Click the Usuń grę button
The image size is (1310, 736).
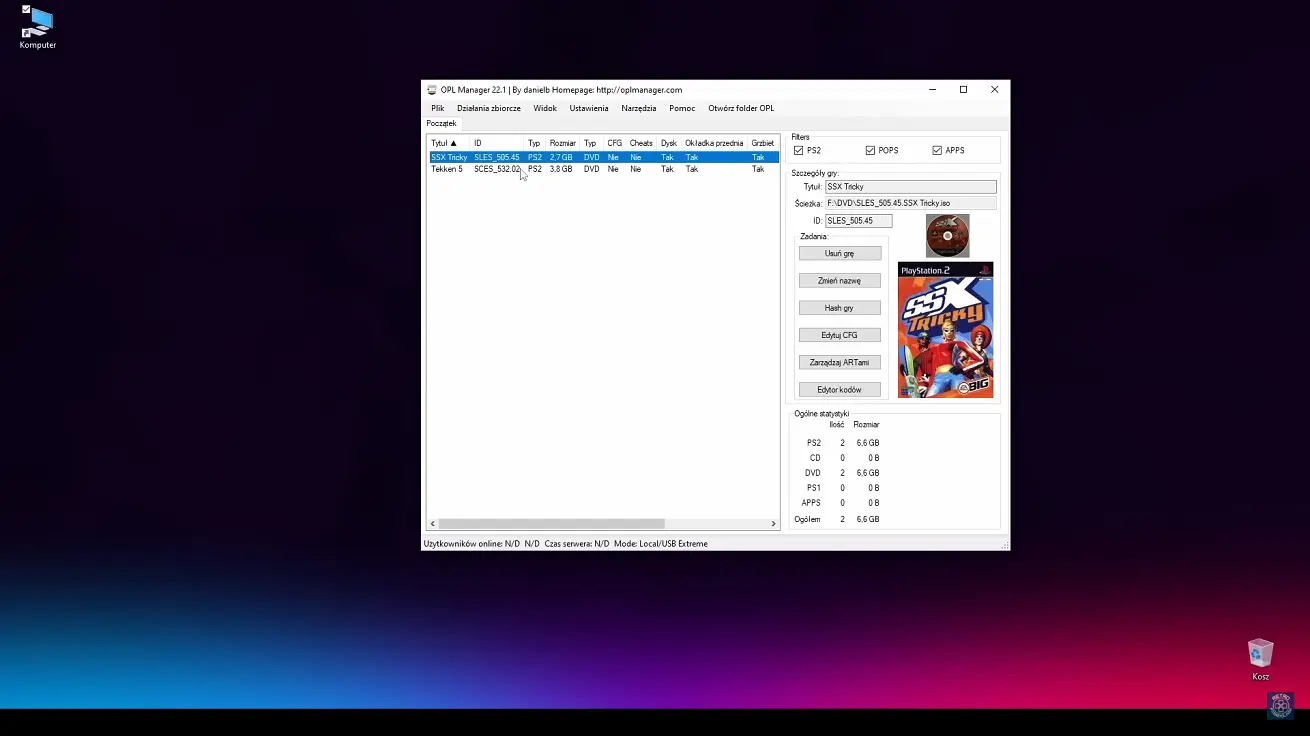pyautogui.click(x=839, y=253)
